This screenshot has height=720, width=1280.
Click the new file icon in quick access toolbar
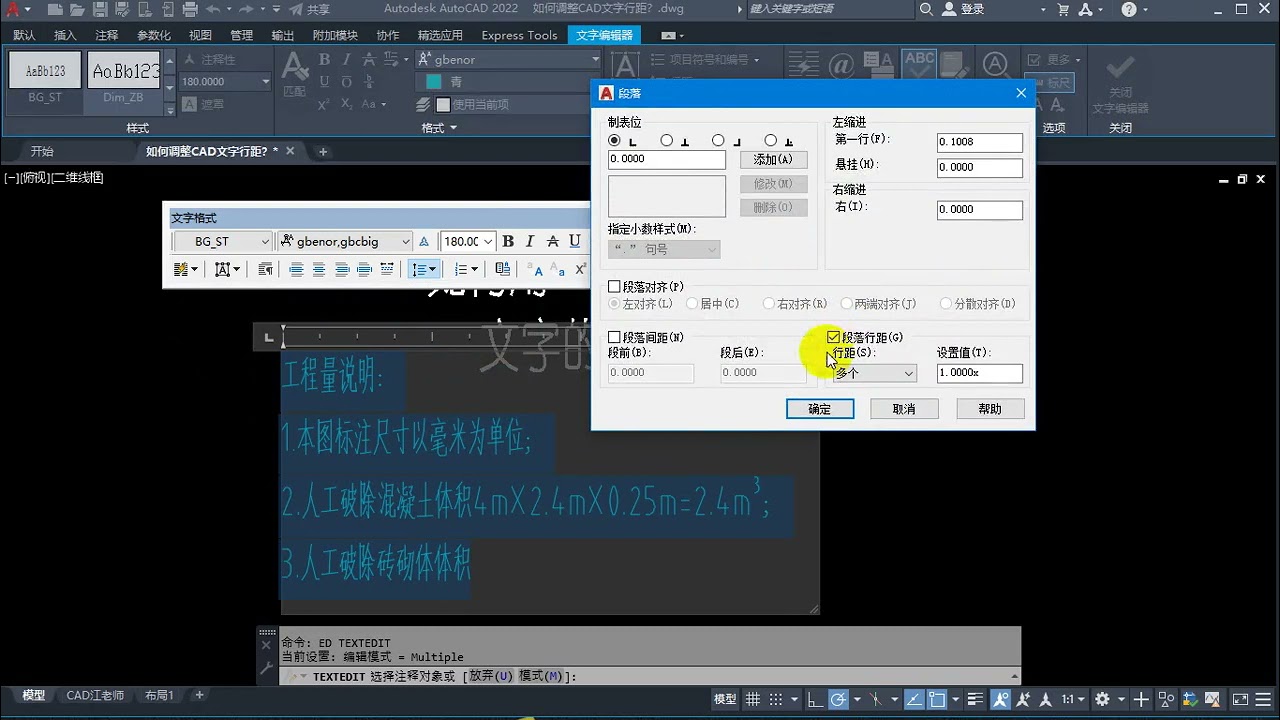[x=56, y=9]
